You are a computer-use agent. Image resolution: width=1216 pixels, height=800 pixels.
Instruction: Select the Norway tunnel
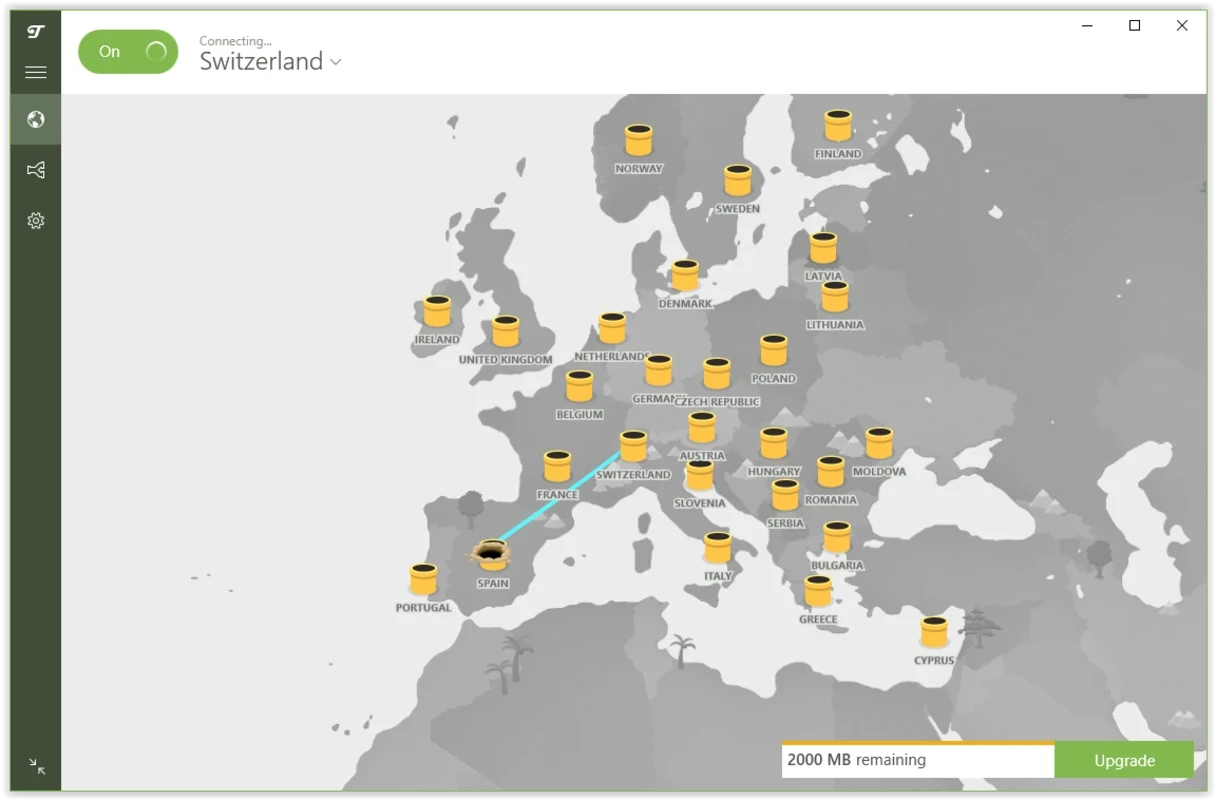(x=639, y=140)
